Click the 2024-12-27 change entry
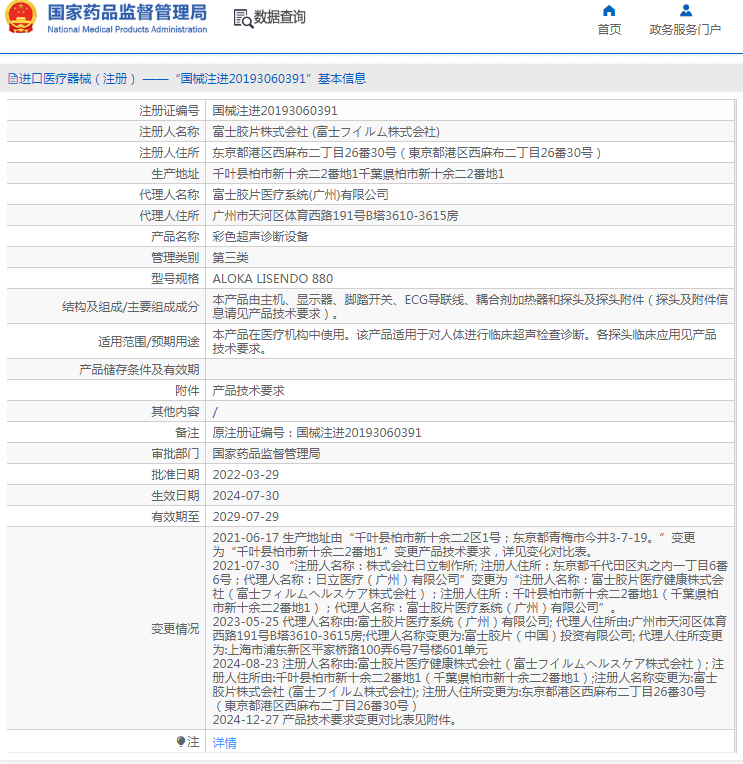Viewport: 743px width, 764px height. 336,719
